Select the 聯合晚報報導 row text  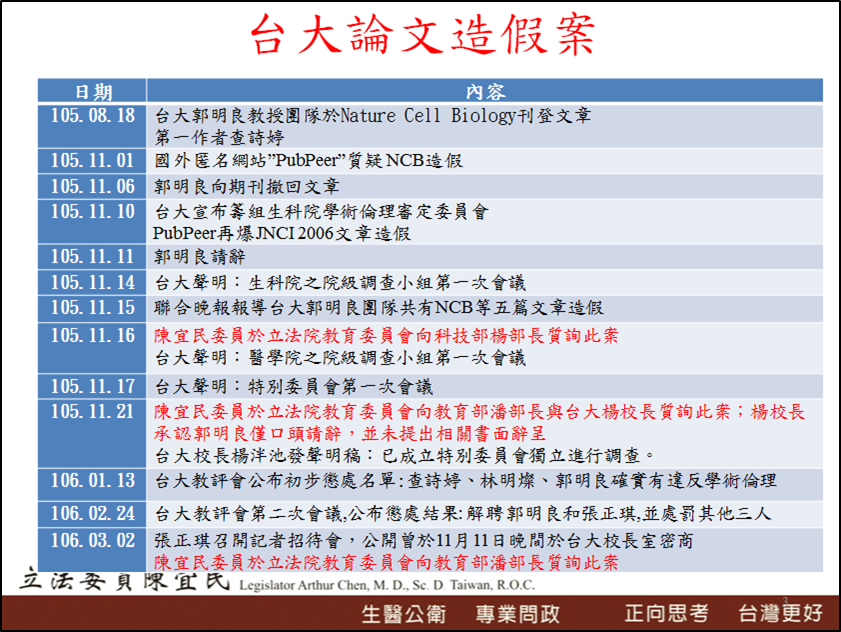click(x=379, y=308)
